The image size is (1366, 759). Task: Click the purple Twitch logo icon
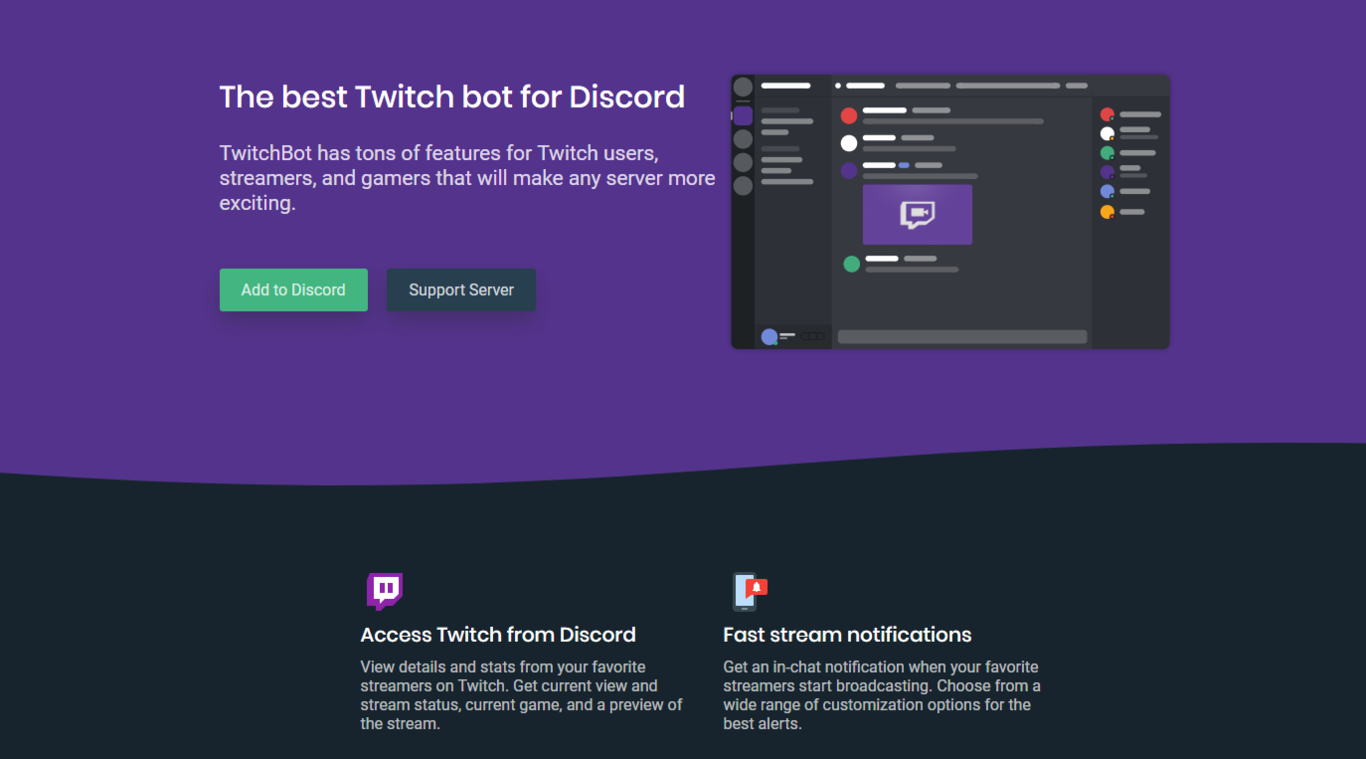[384, 591]
